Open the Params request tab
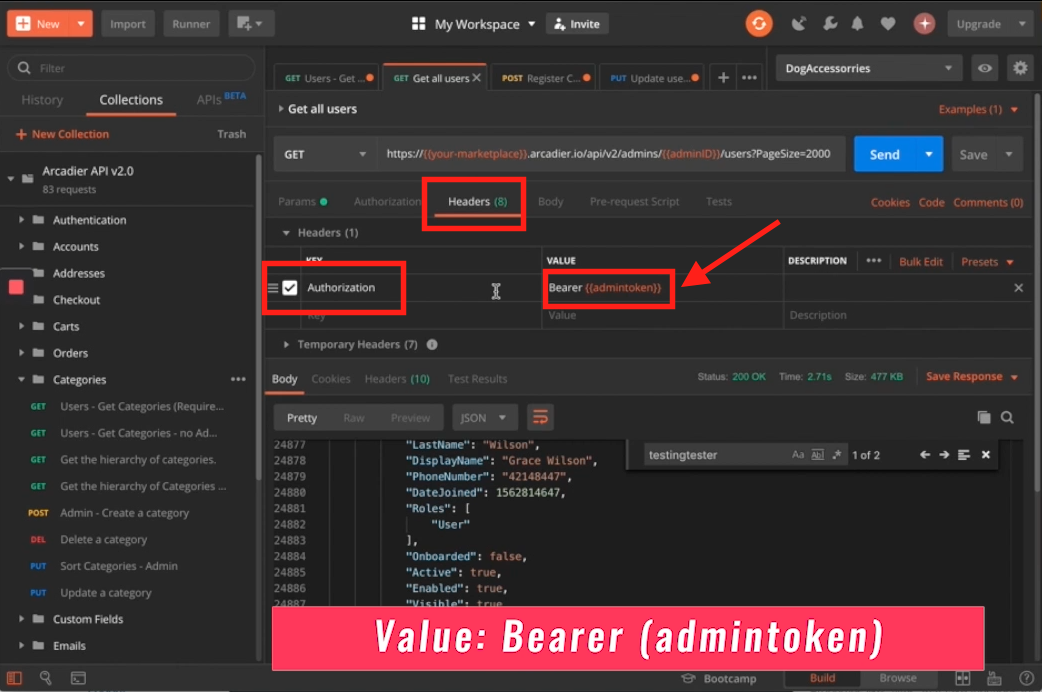 tap(302, 201)
